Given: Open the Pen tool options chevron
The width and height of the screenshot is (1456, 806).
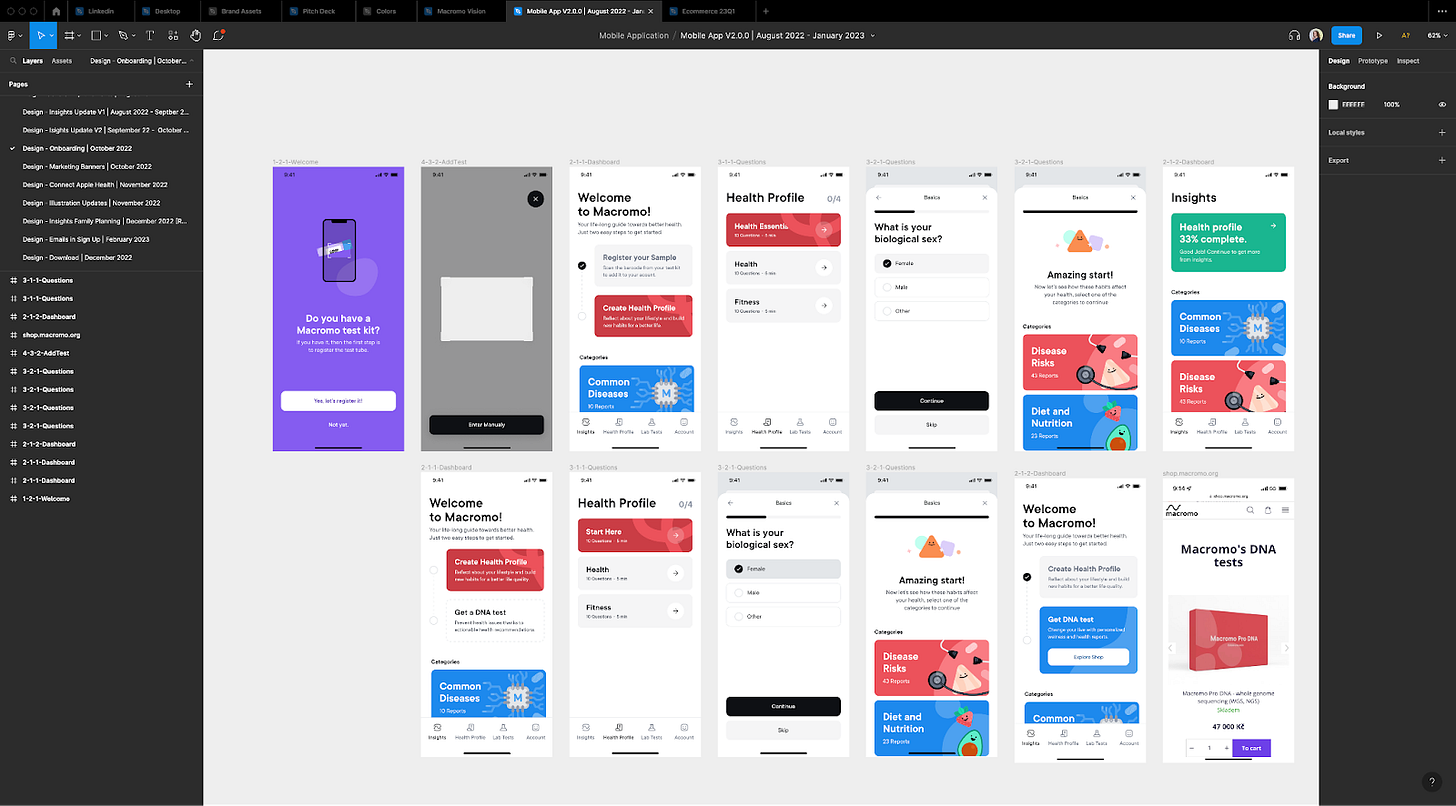Looking at the screenshot, I should click(134, 36).
